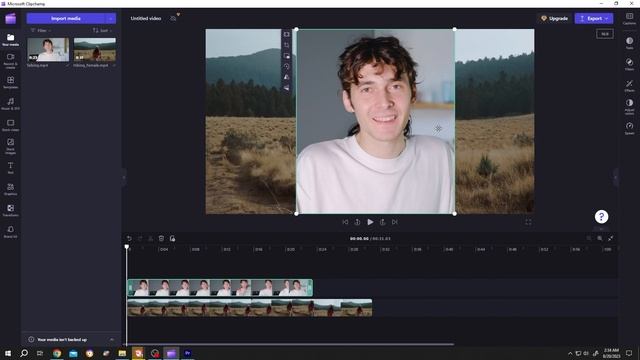Open the Windows Start menu
This screenshot has width=640, height=360.
tap(8, 353)
